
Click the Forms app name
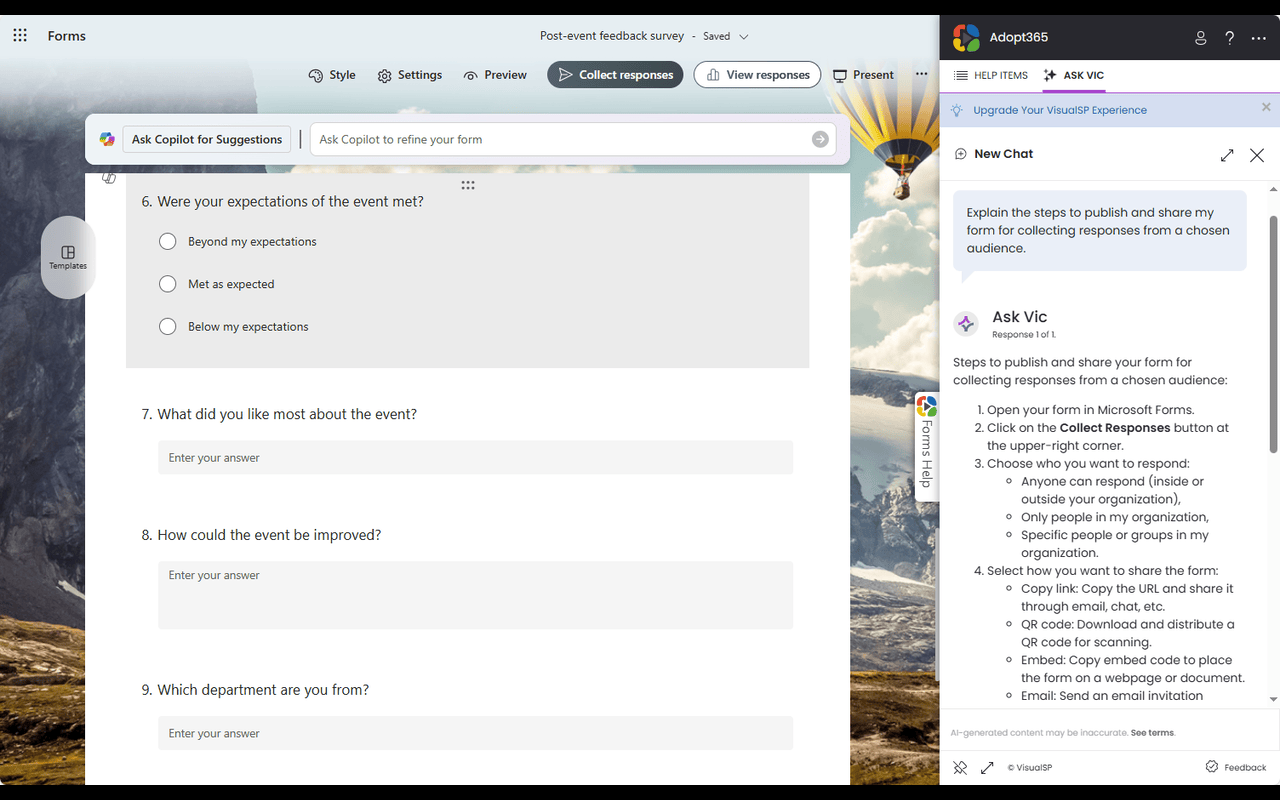pos(67,36)
